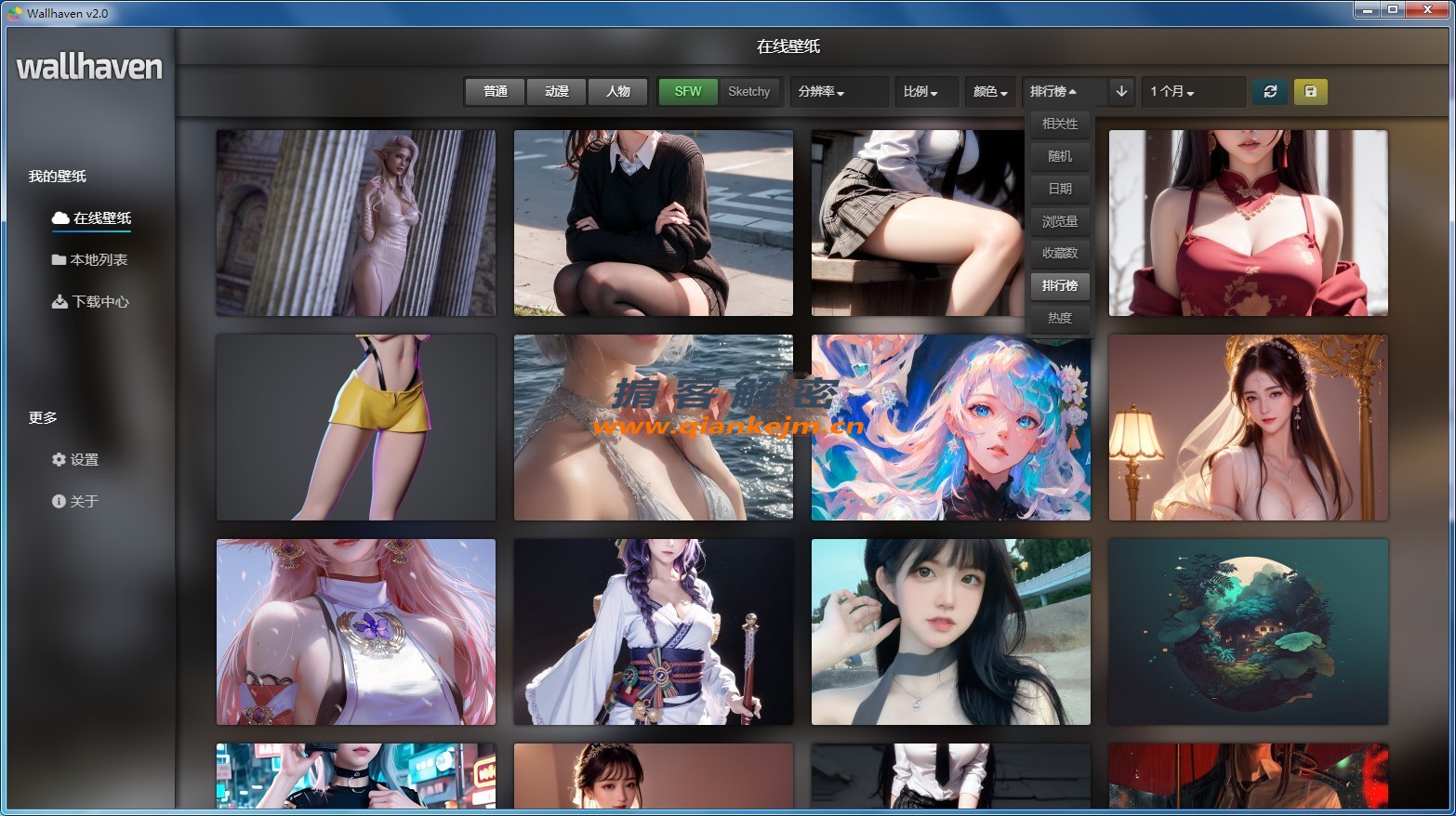Click the cloud icon beside 在线壁纸
This screenshot has width=1456, height=816.
60,217
